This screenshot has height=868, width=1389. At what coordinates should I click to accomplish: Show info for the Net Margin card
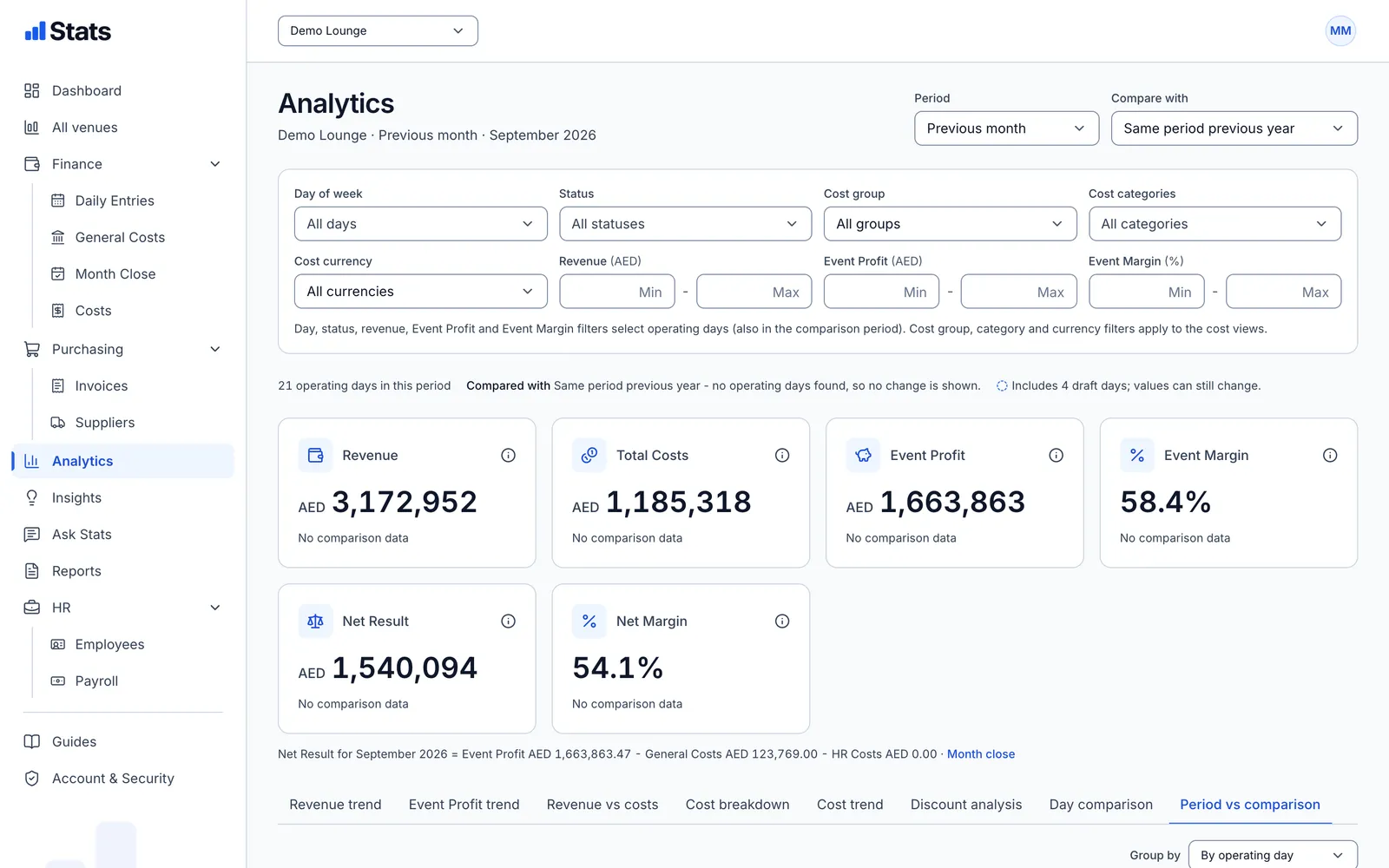coord(782,621)
